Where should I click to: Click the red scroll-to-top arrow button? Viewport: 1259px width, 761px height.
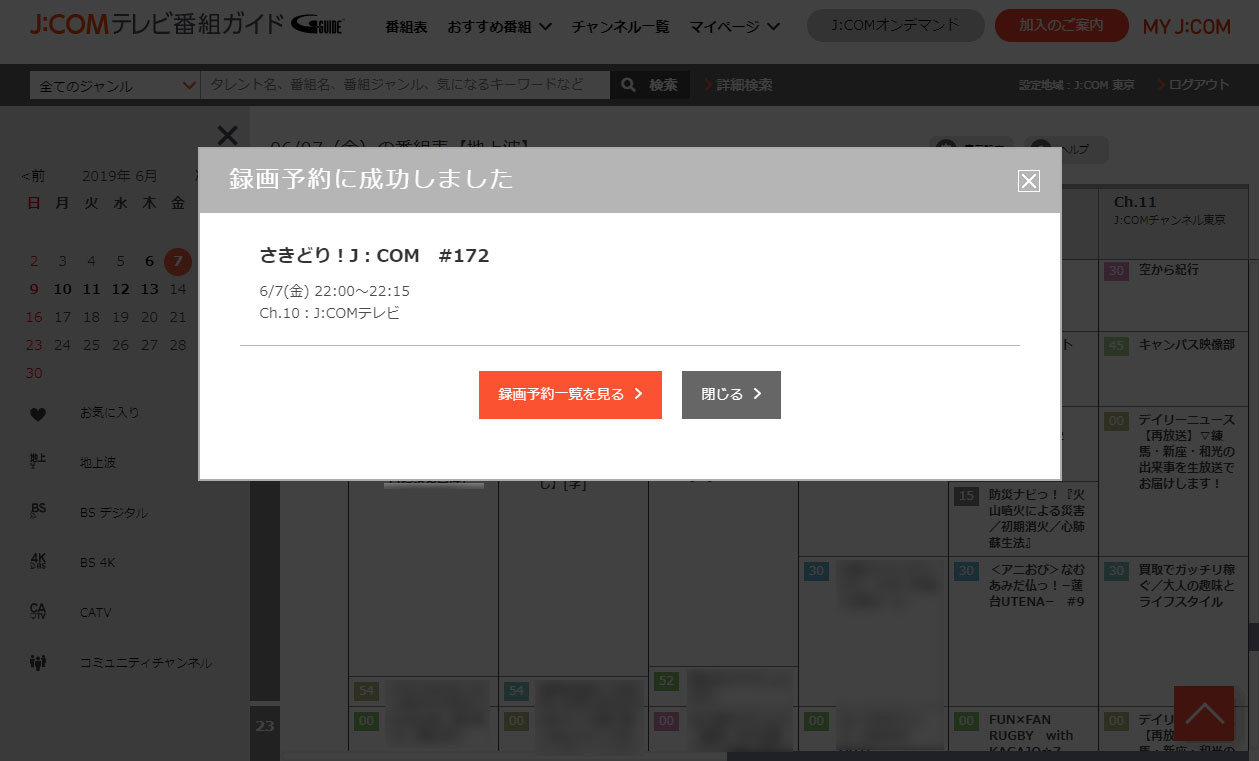coord(1204,714)
